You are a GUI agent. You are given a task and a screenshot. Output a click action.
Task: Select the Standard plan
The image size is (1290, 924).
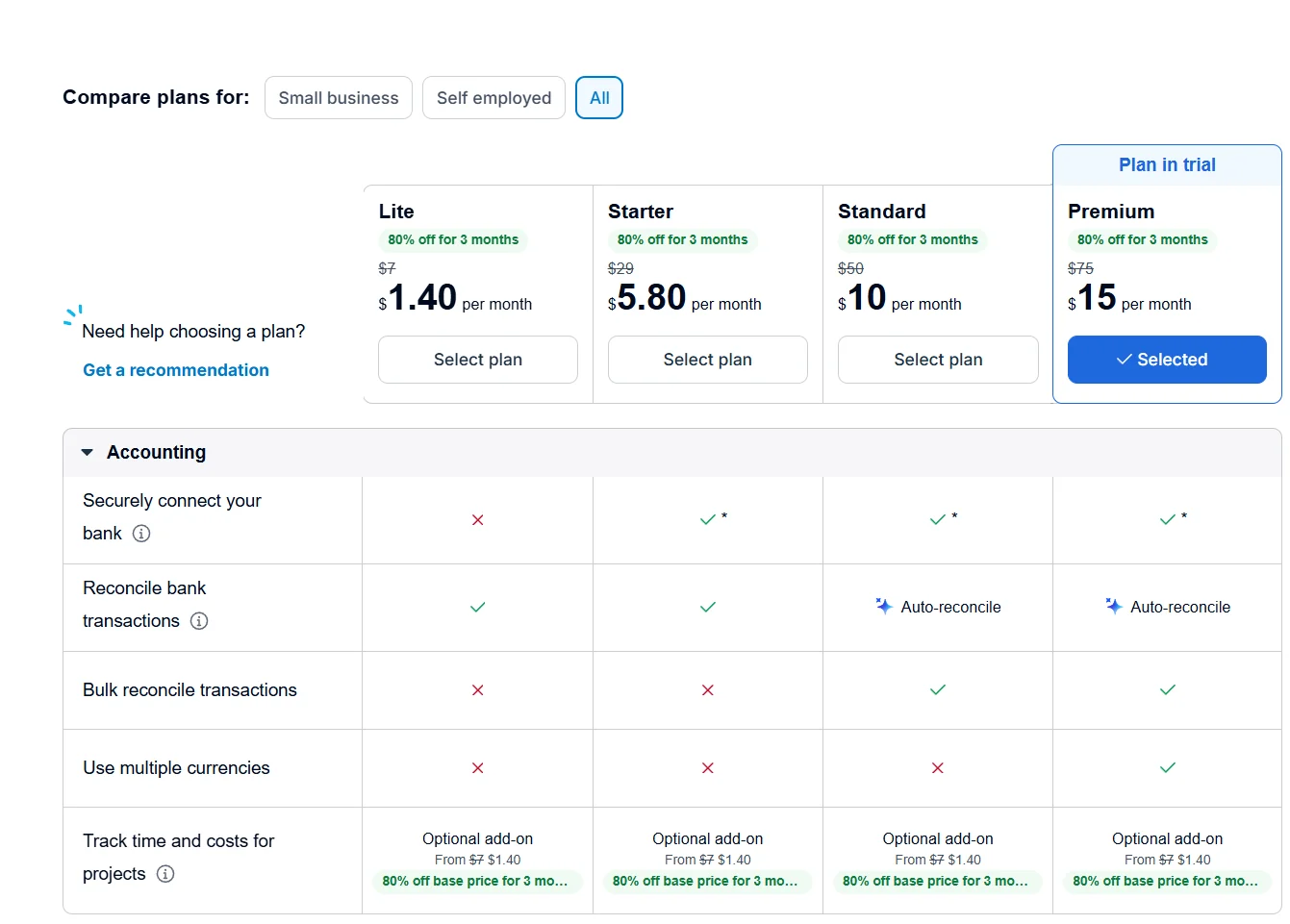938,360
